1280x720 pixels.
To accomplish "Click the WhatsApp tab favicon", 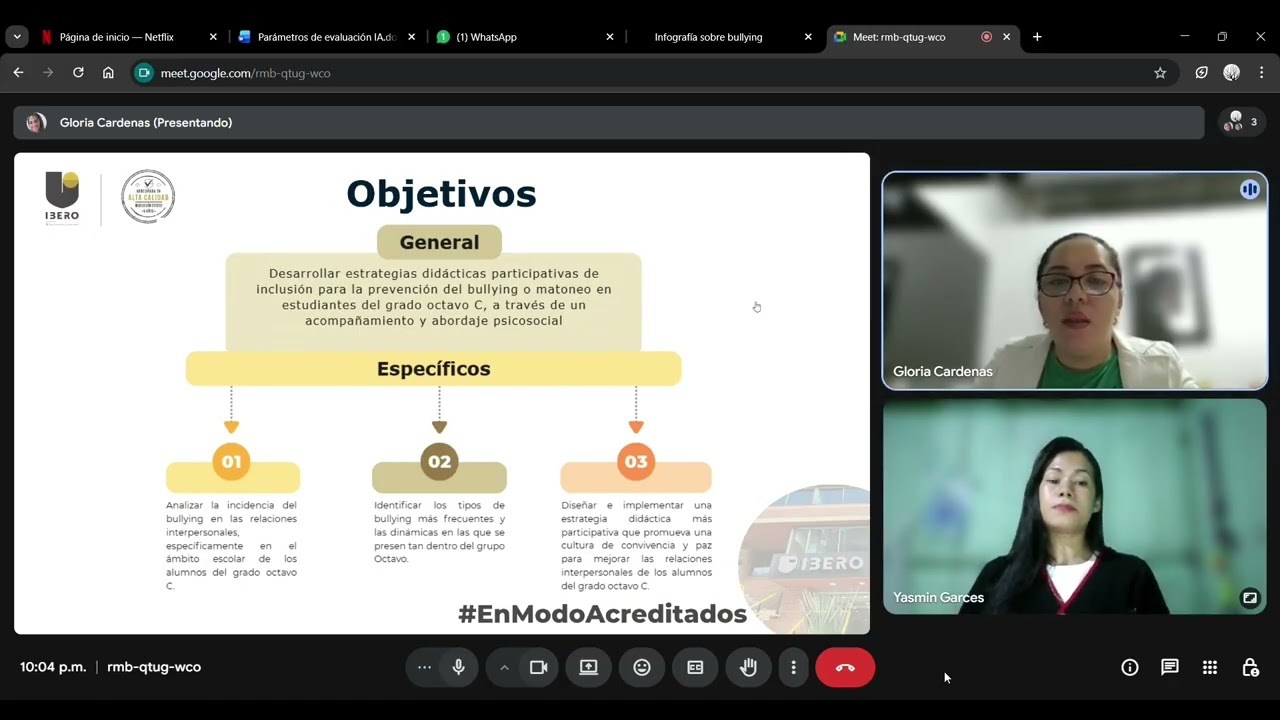I will (443, 37).
